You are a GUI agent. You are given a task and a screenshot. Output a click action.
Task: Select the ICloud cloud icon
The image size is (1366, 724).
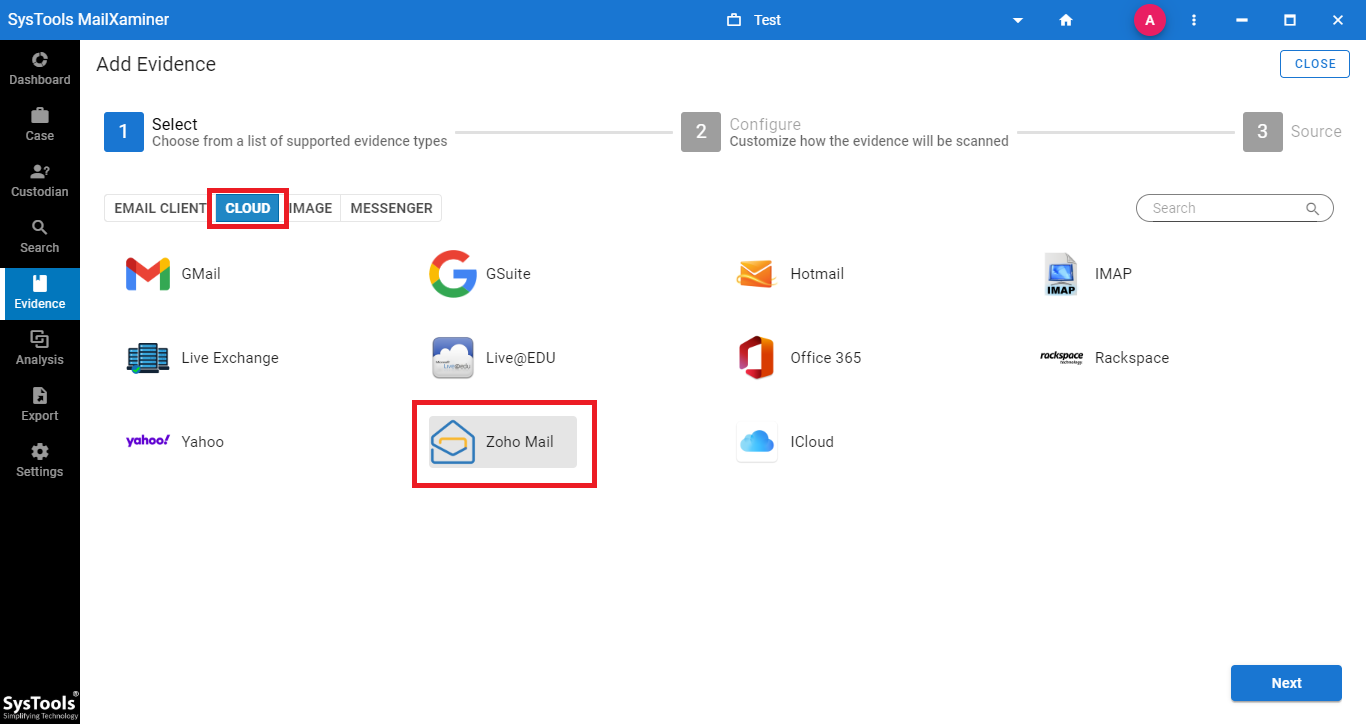pyautogui.click(x=756, y=442)
